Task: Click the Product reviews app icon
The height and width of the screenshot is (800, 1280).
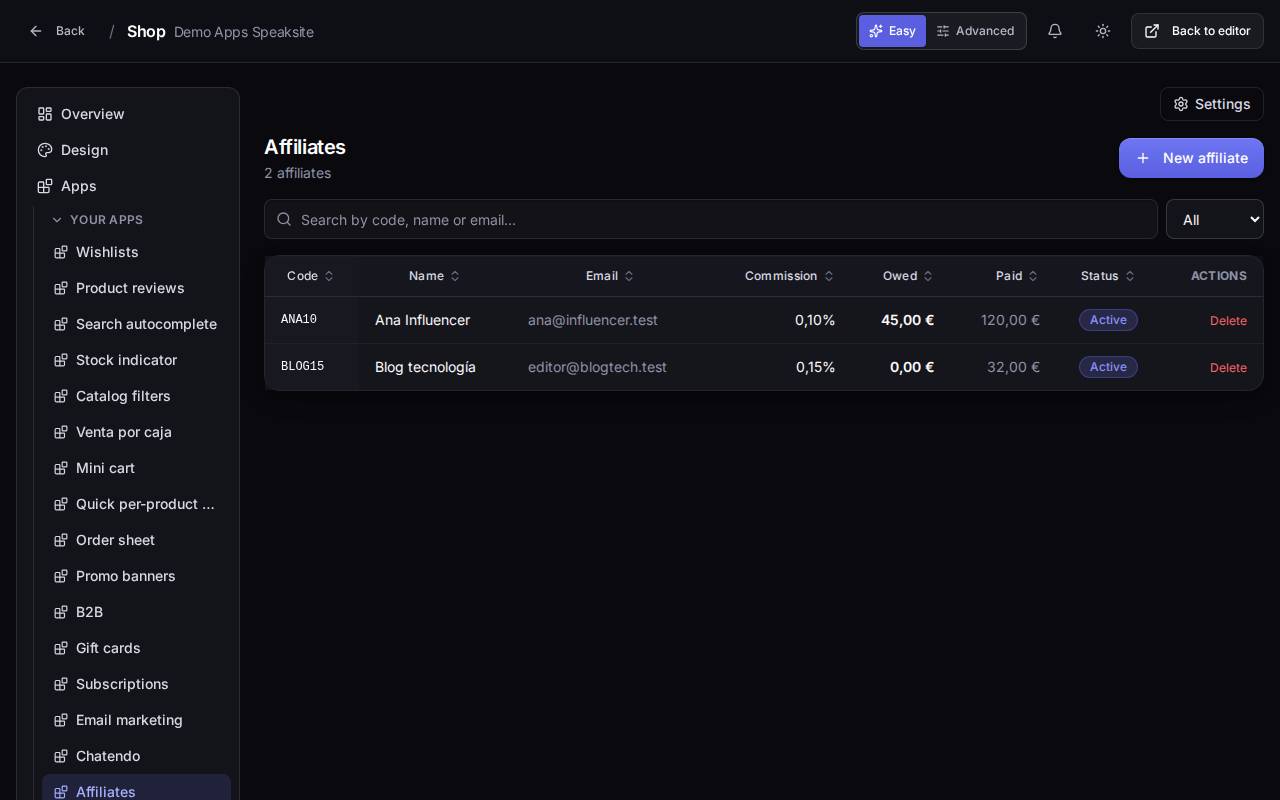Action: click(x=61, y=288)
